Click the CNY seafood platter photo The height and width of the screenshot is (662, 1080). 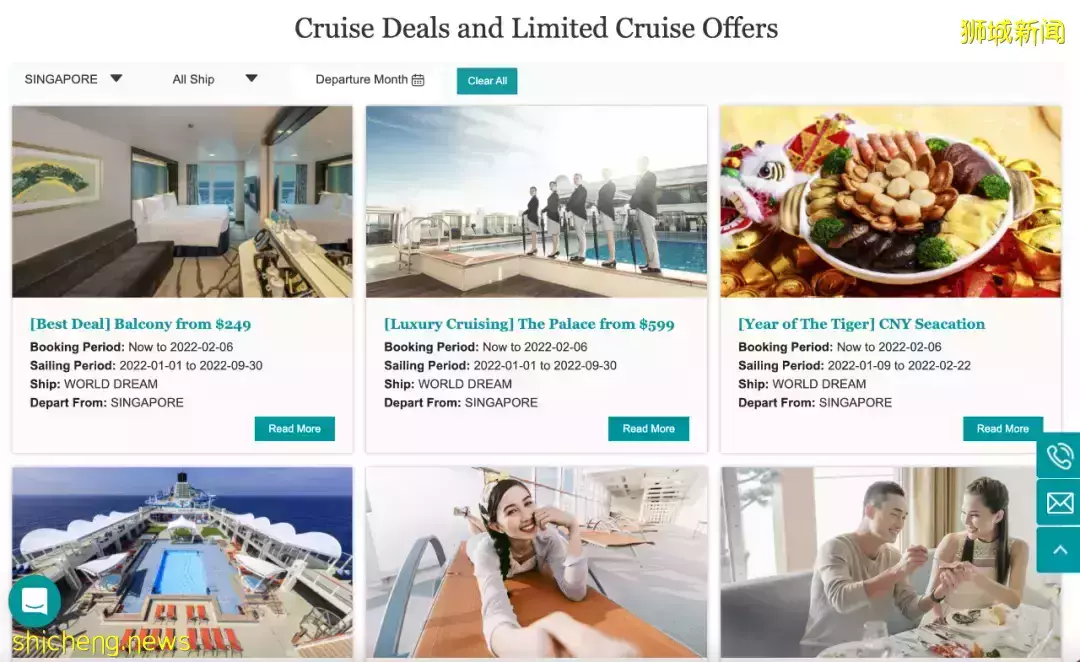(891, 202)
